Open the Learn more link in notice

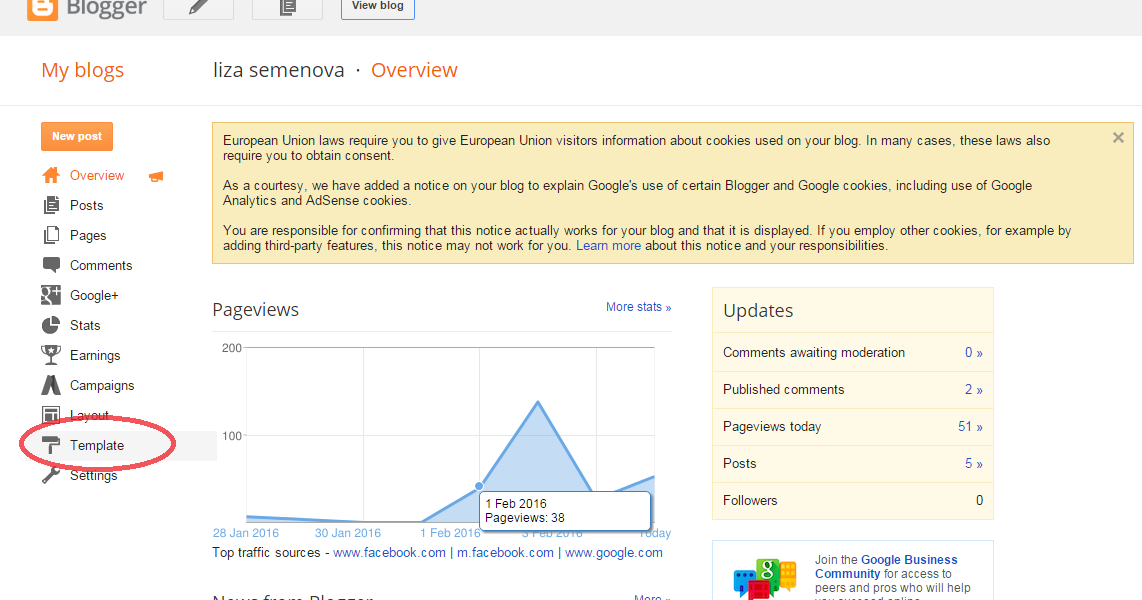608,245
